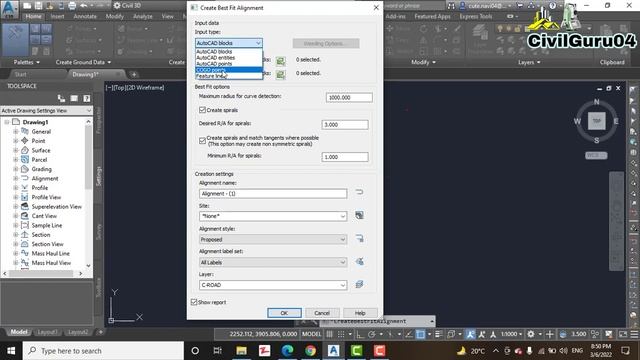Toggle the Create spirals checkbox
640x360 pixels.
pyautogui.click(x=202, y=110)
